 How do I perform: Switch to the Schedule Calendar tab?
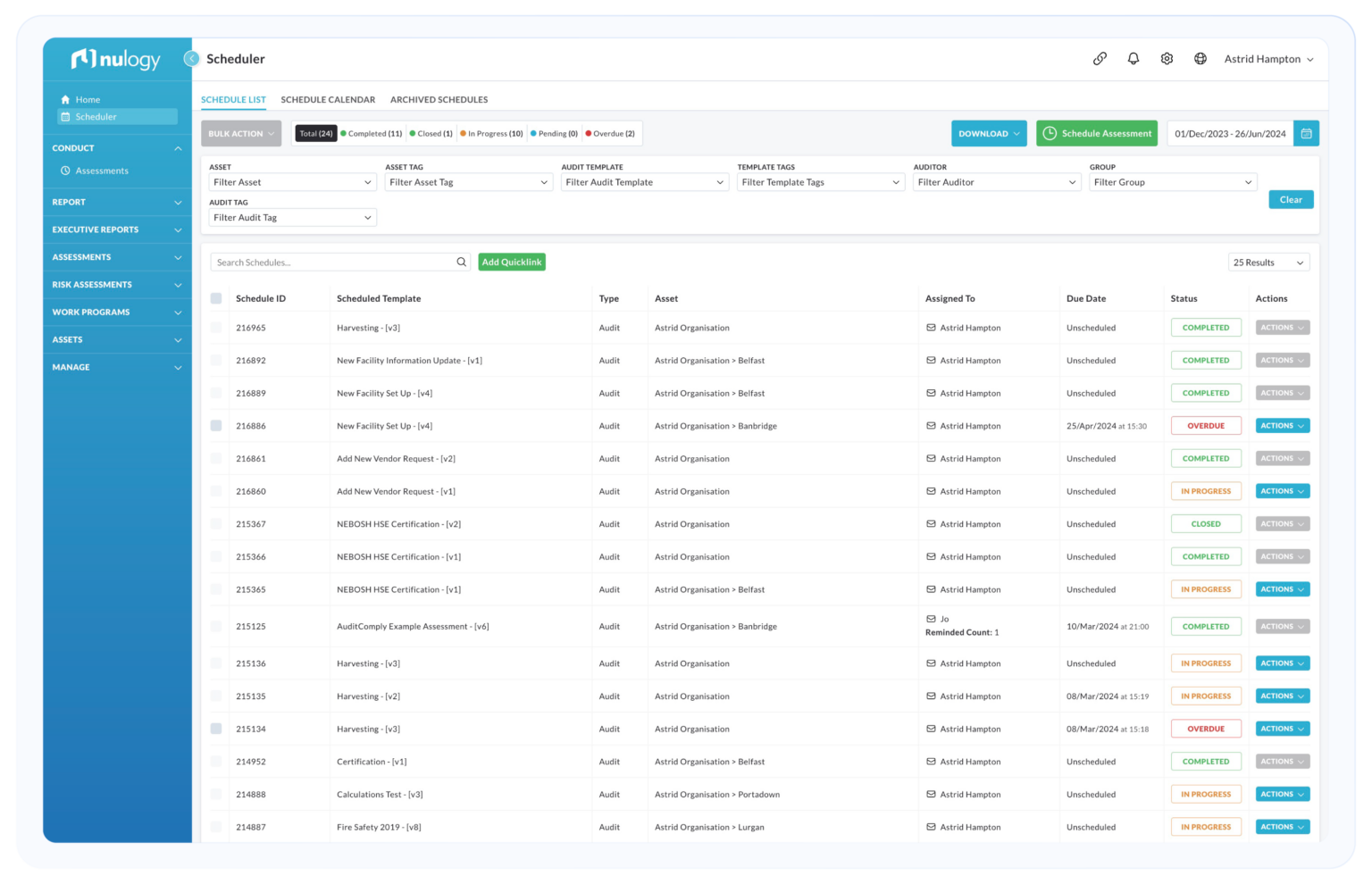coord(328,100)
